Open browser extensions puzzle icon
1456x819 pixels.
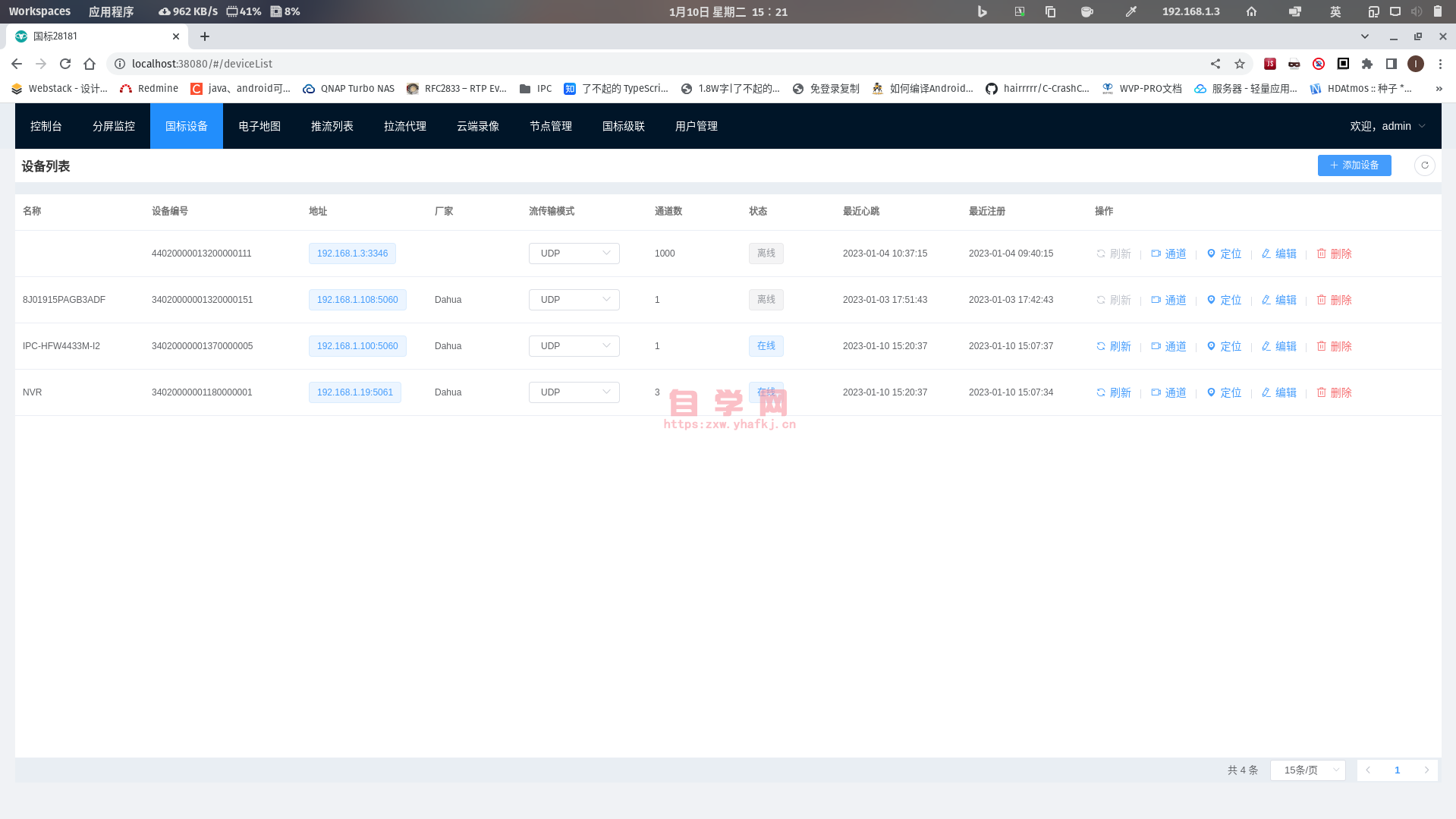[1367, 64]
